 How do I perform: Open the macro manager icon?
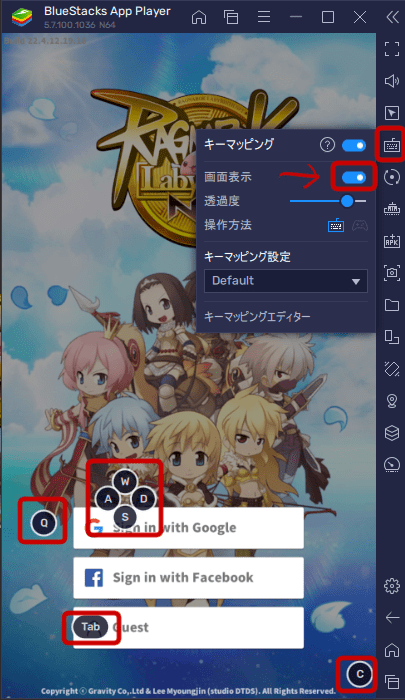click(x=392, y=209)
